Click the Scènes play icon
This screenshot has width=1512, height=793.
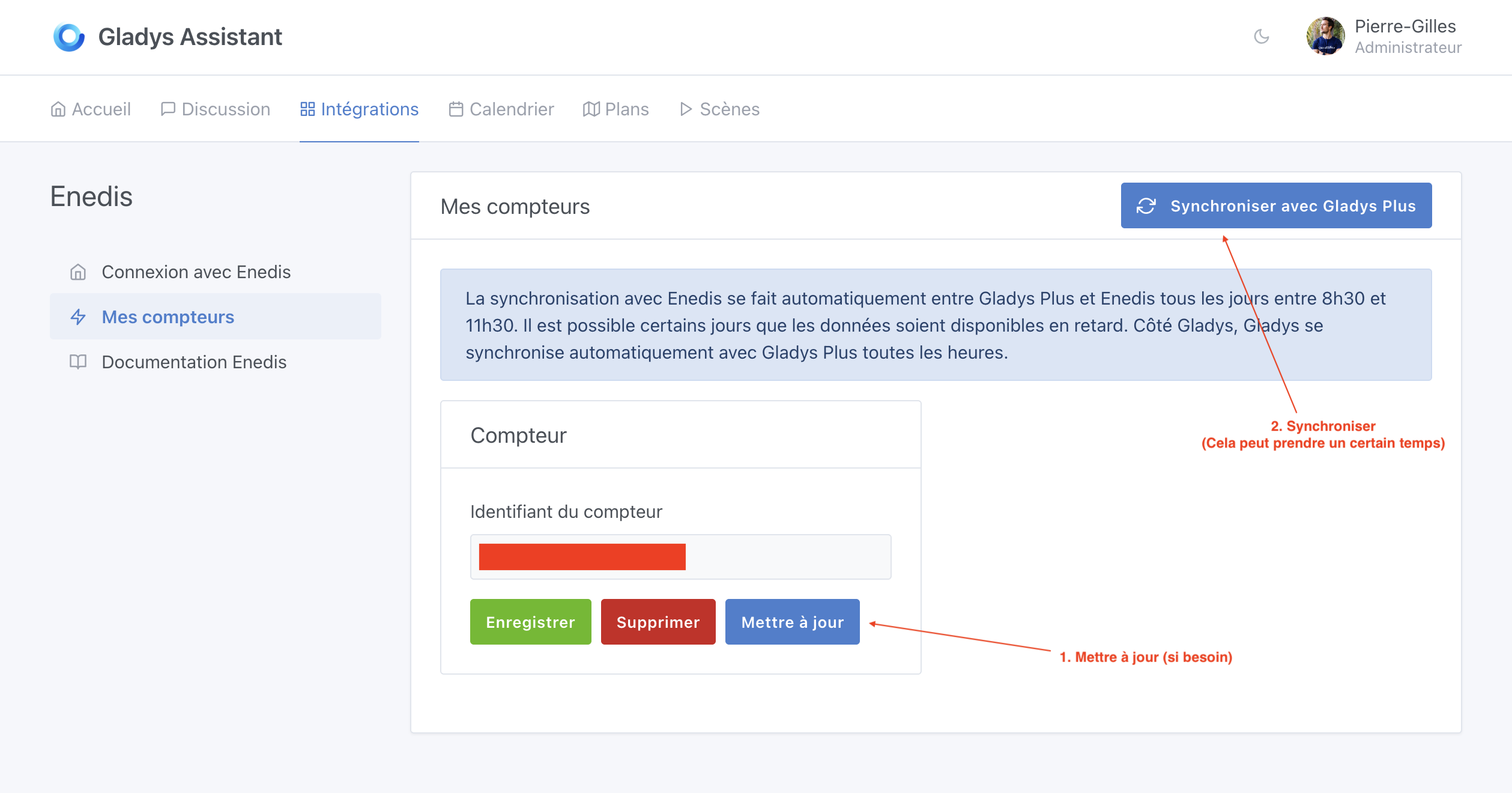pos(685,109)
